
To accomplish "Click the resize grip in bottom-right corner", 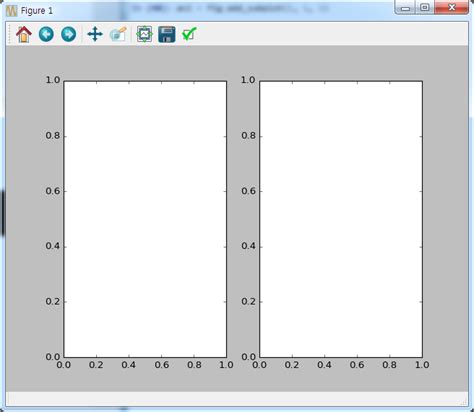I will point(464,402).
